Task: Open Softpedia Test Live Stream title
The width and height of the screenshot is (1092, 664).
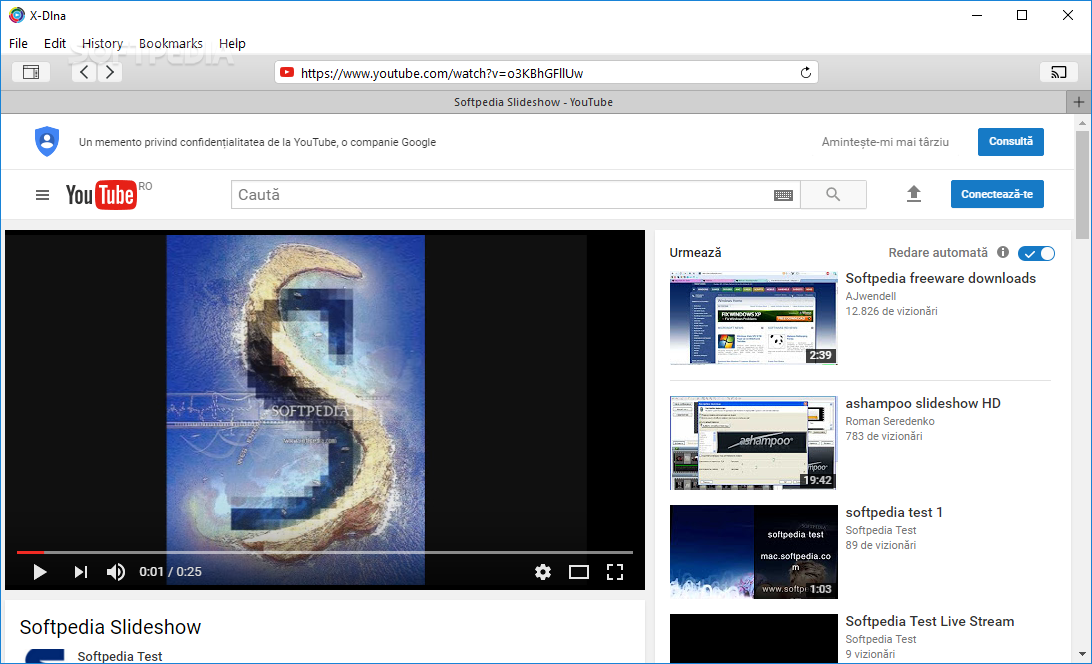Action: (x=929, y=621)
